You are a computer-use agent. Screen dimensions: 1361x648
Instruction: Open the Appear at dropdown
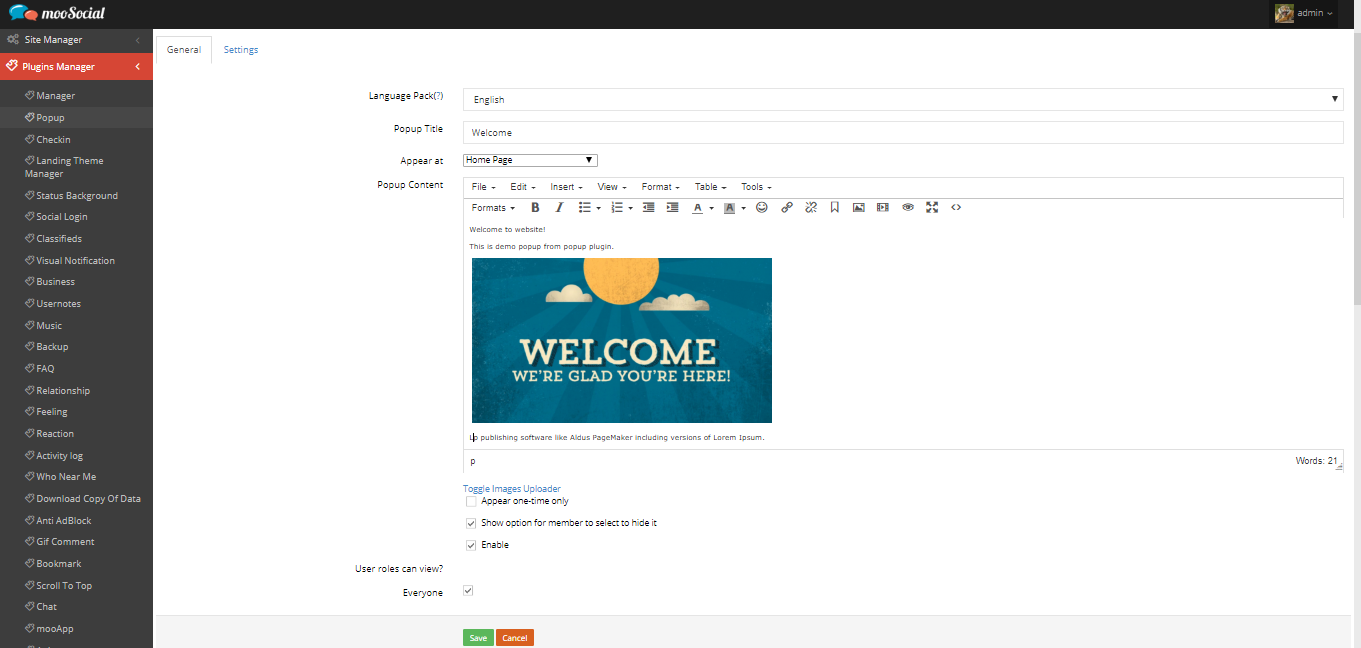[x=530, y=160]
